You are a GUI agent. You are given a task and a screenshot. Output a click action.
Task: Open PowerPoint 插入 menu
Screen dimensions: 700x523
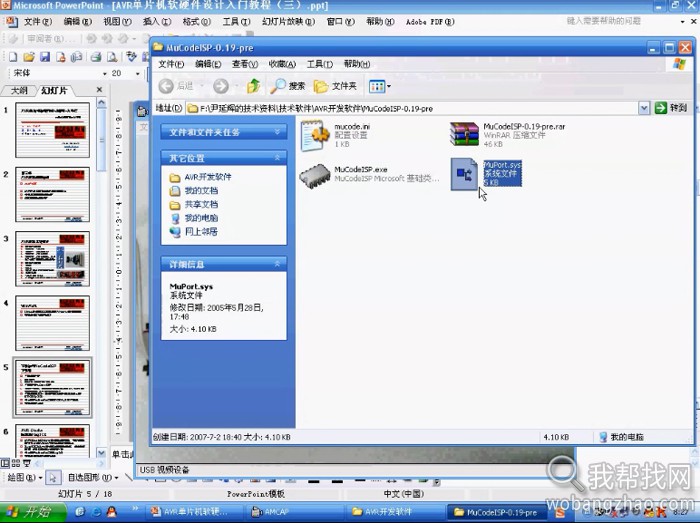click(x=157, y=21)
